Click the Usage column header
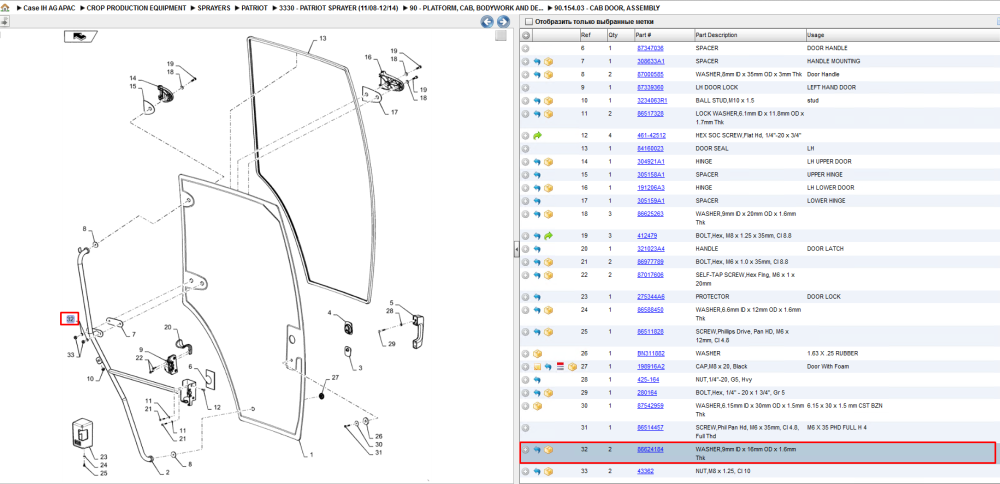The height and width of the screenshot is (484, 1000). coord(902,35)
